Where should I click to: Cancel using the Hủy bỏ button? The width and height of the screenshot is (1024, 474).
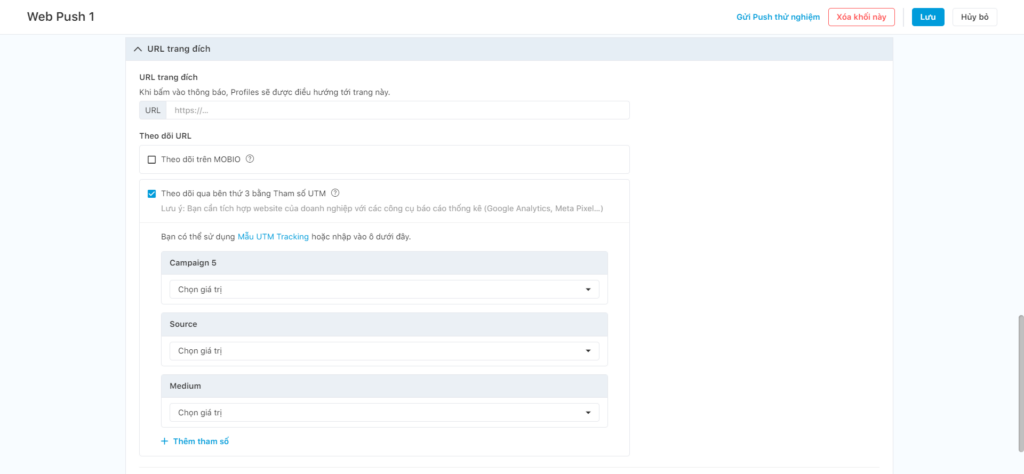pos(974,17)
